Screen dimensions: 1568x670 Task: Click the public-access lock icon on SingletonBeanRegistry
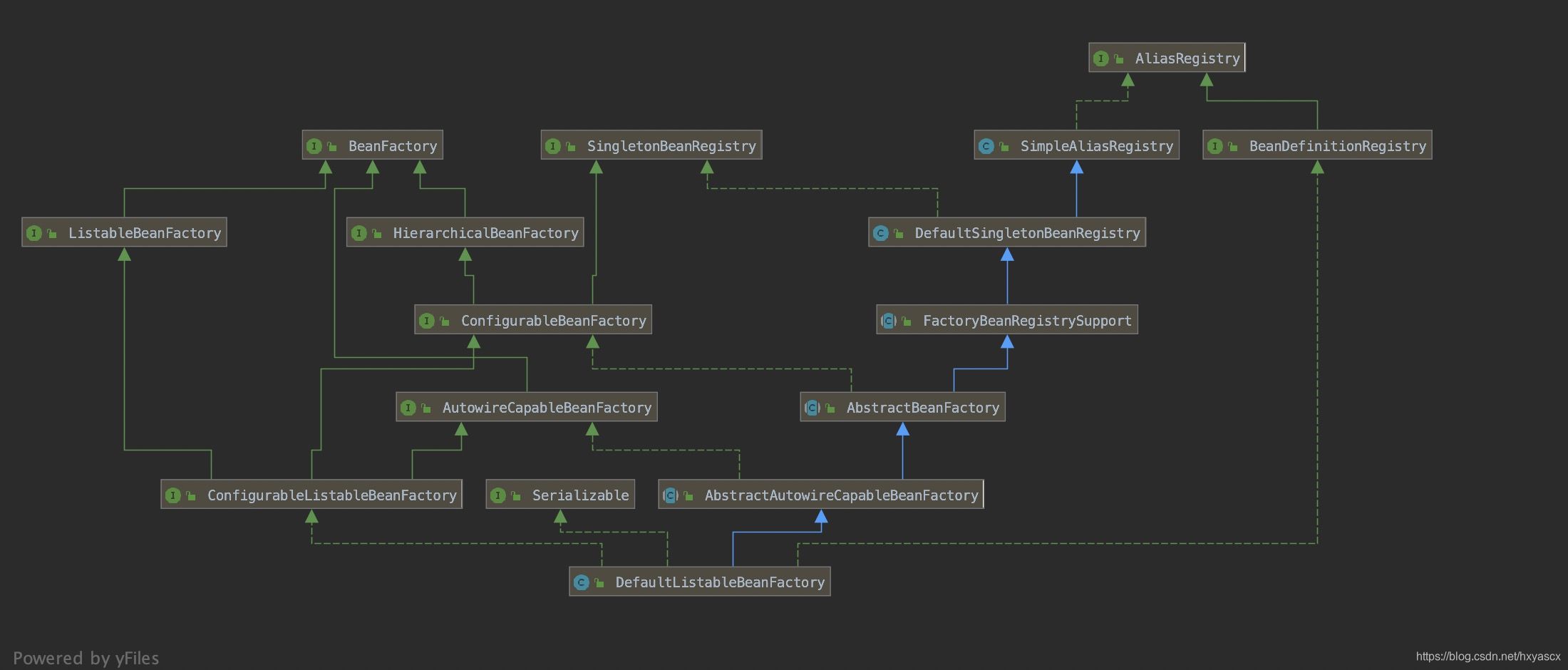[571, 147]
